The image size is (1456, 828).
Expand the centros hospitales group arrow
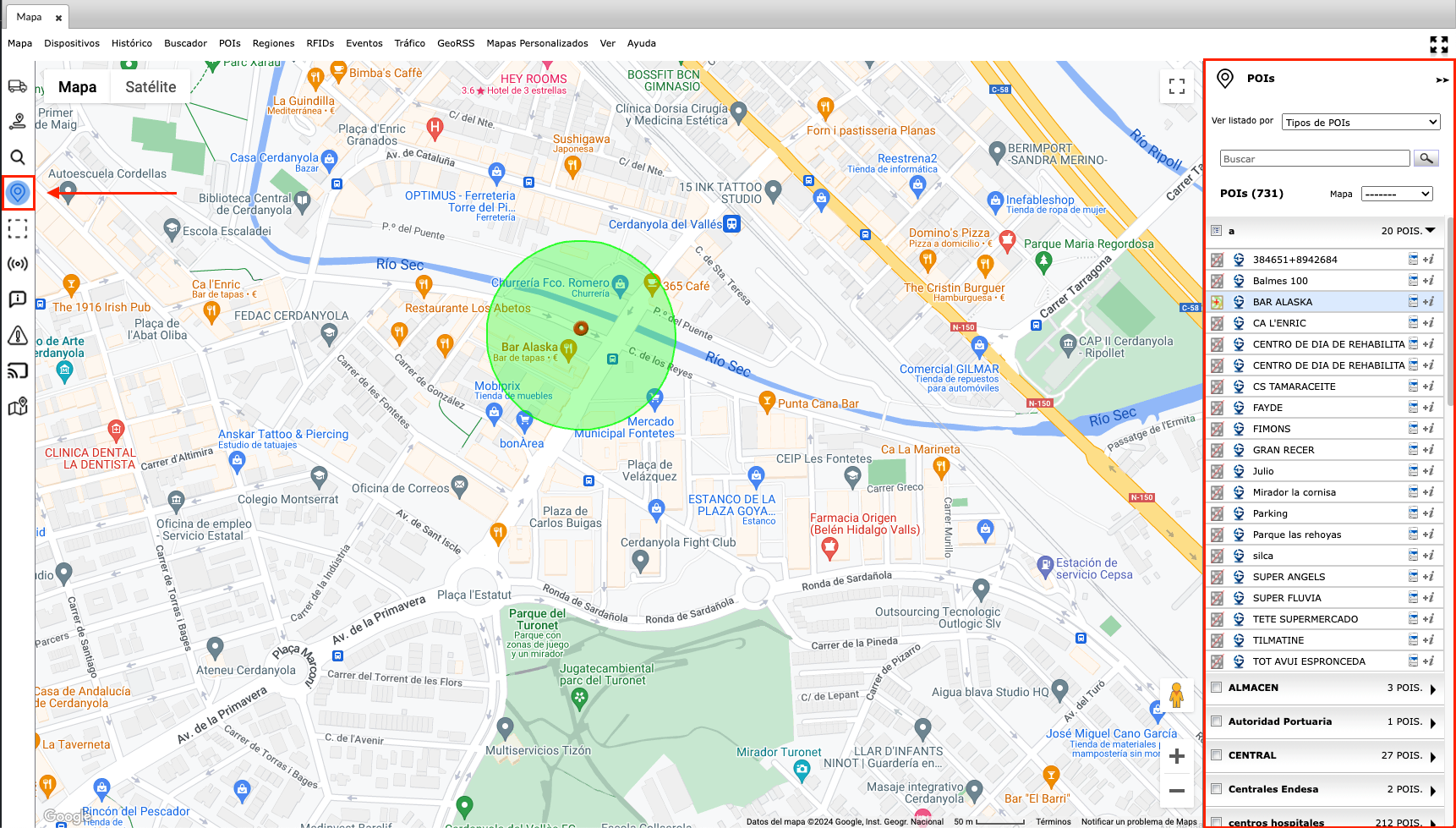(x=1433, y=823)
